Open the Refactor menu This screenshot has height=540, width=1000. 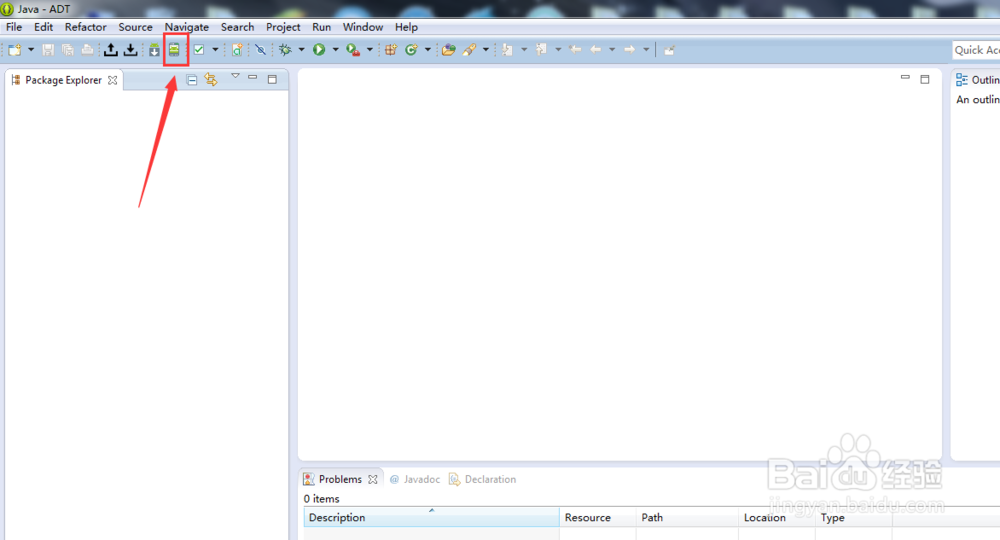click(x=85, y=27)
